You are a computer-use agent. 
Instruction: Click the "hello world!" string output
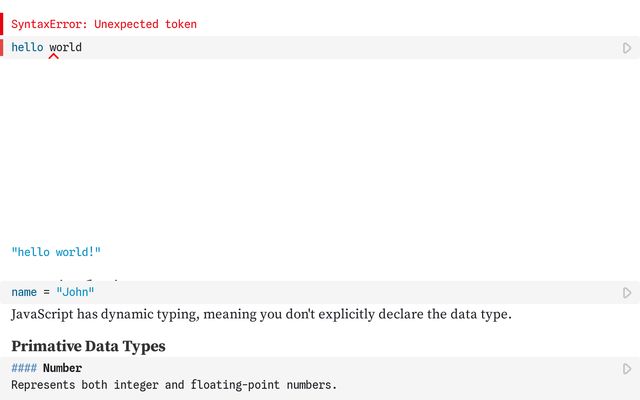pos(56,253)
